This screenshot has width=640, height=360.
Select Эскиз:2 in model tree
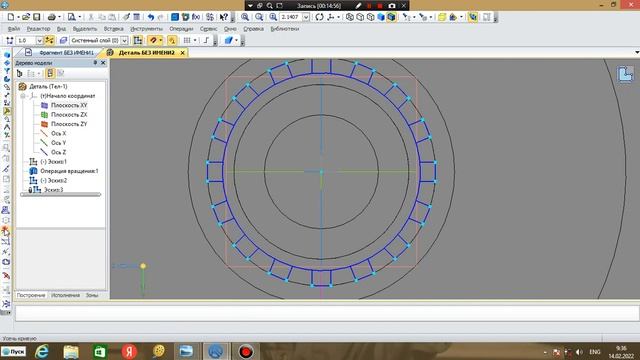pyautogui.click(x=53, y=180)
